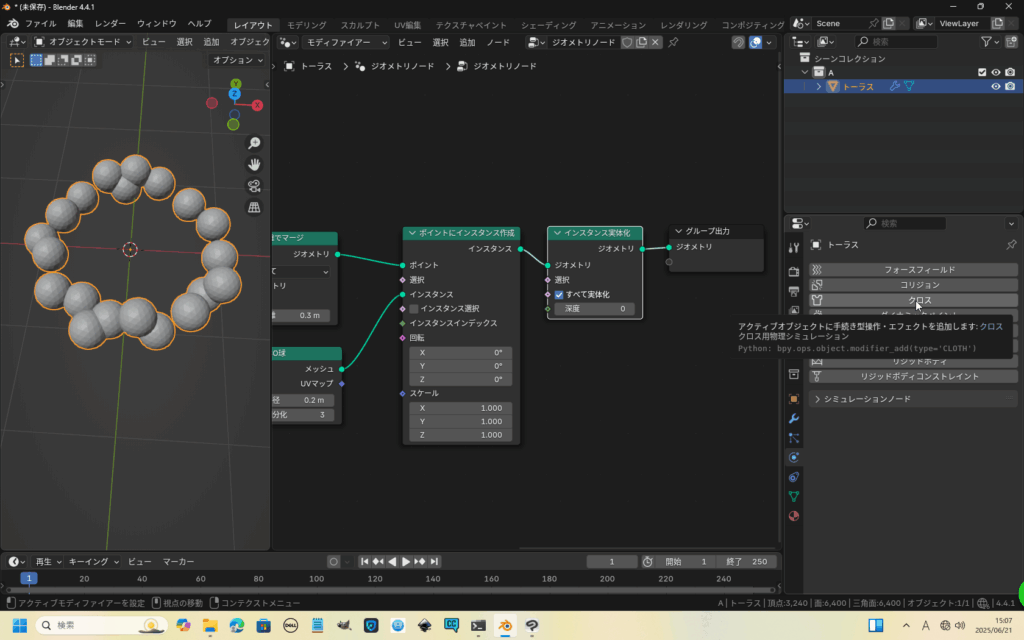The height and width of the screenshot is (640, 1024).
Task: Select the tweak select tool icon
Action: click(17, 60)
